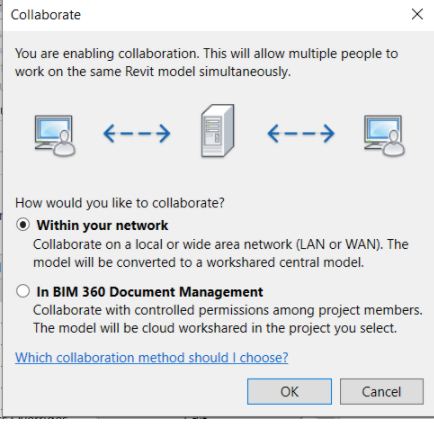Image resolution: width=434 pixels, height=424 pixels.
Task: Close the Collaborate dialog with X
Action: click(417, 14)
